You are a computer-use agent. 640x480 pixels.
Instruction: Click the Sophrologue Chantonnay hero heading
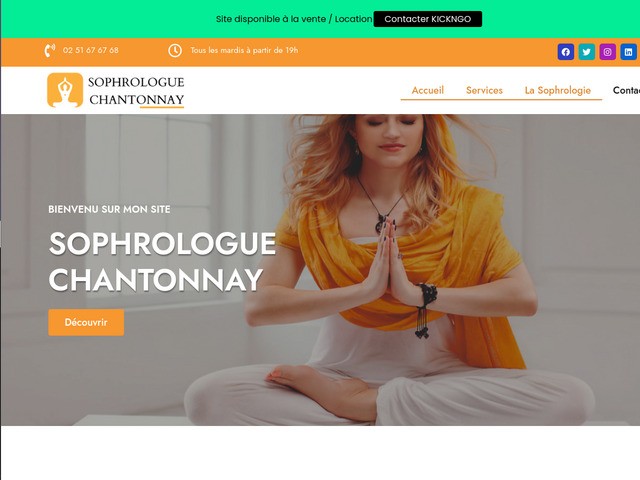pyautogui.click(x=162, y=261)
